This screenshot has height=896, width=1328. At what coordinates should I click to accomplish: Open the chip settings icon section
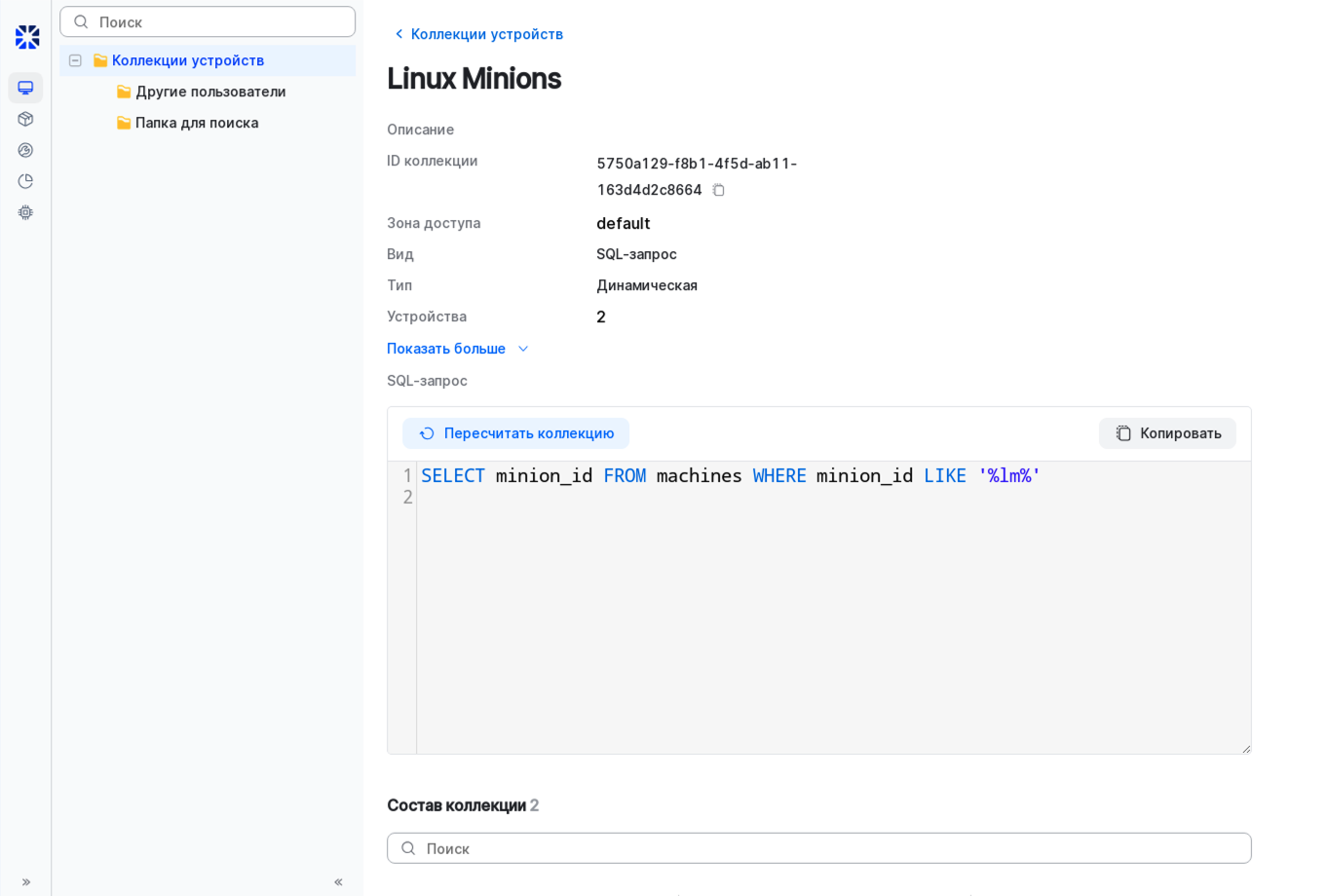click(25, 212)
